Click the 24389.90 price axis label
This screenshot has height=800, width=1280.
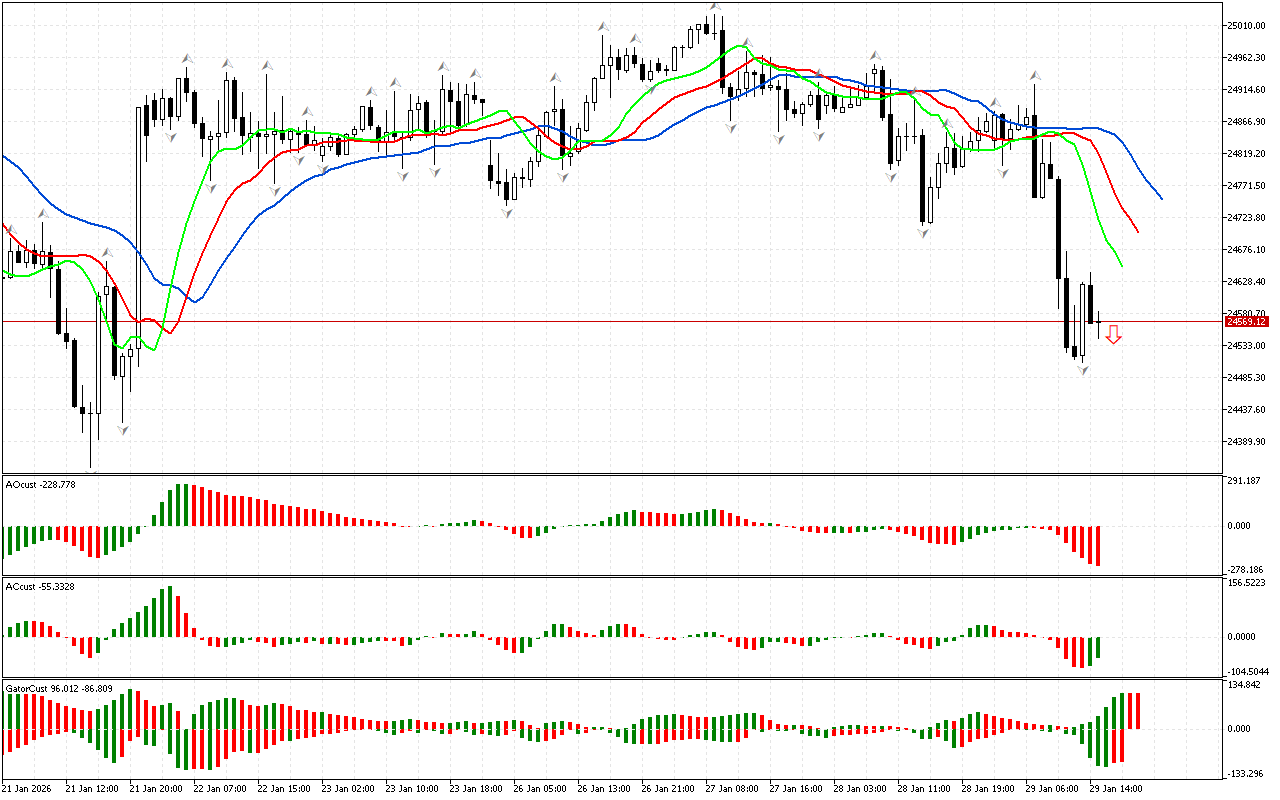1246,441
